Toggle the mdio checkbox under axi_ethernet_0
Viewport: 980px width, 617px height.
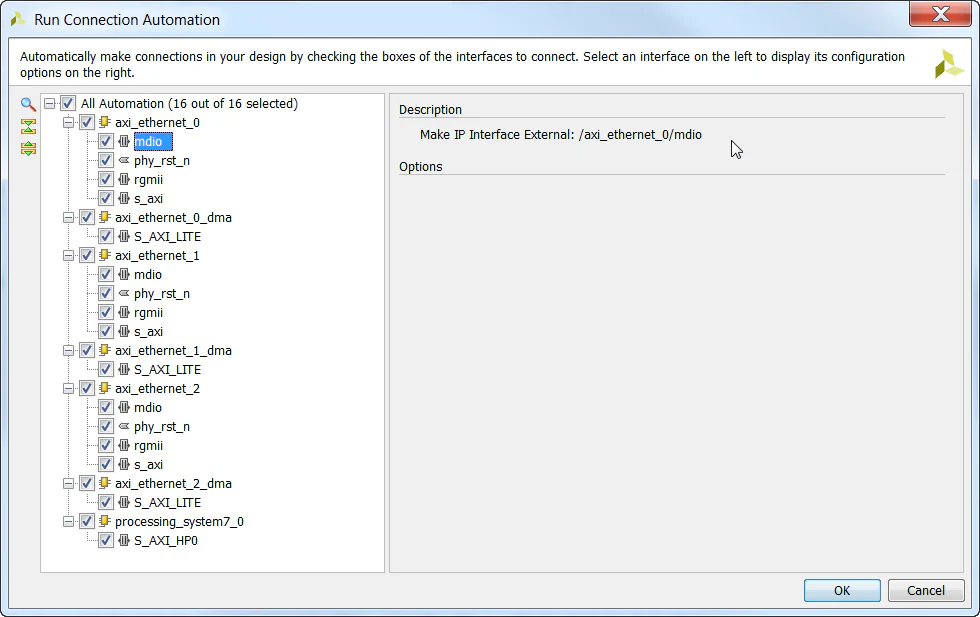(106, 141)
